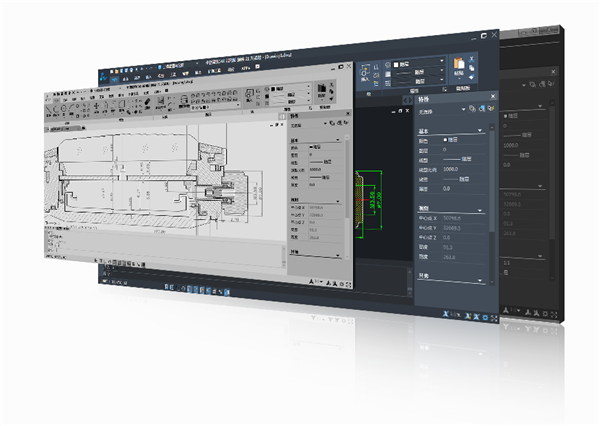600x426 pixels.
Task: Open the 常用 tab in light-theme ribbon
Action: 56,100
